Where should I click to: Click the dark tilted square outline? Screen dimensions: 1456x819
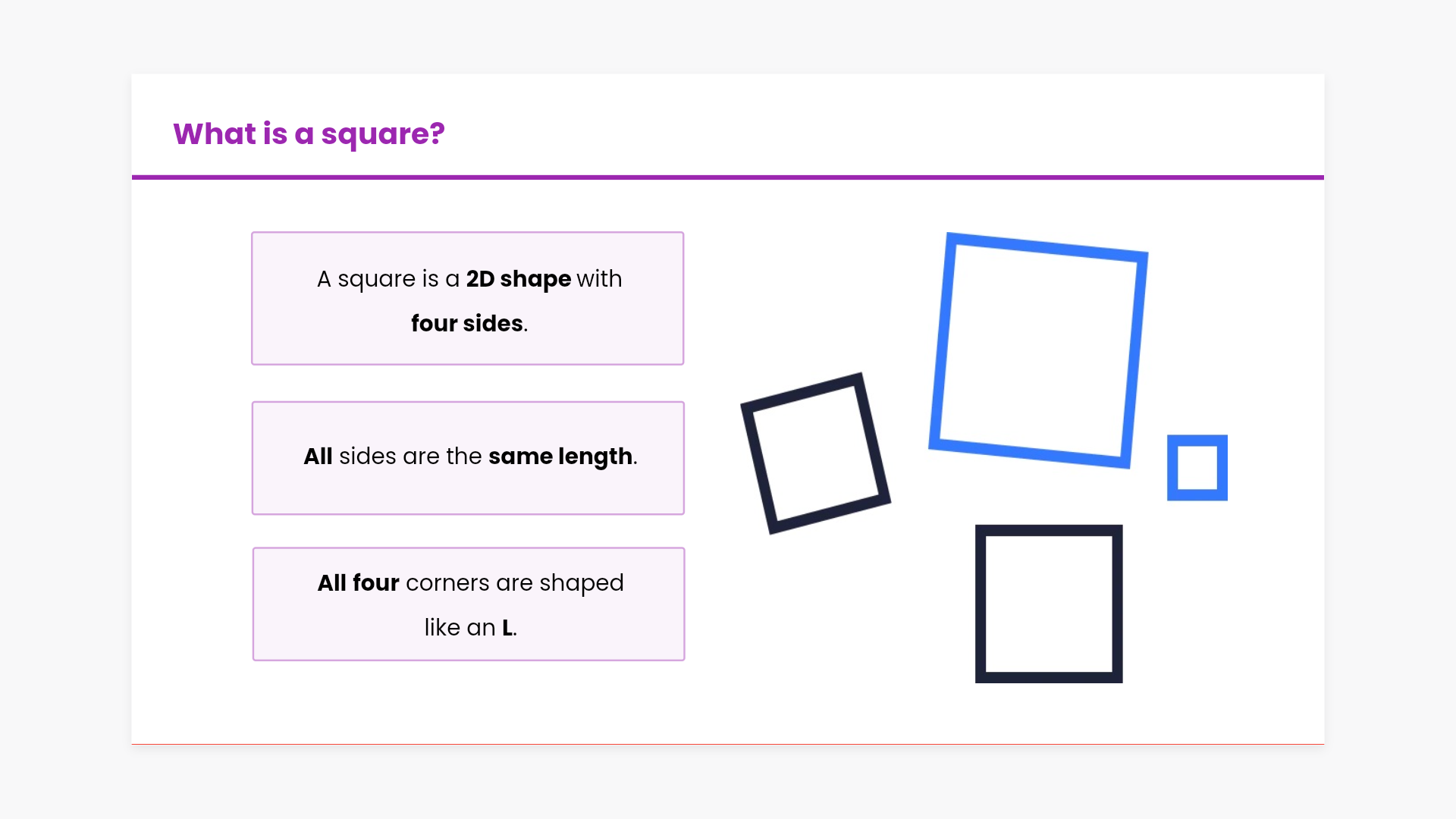[815, 453]
